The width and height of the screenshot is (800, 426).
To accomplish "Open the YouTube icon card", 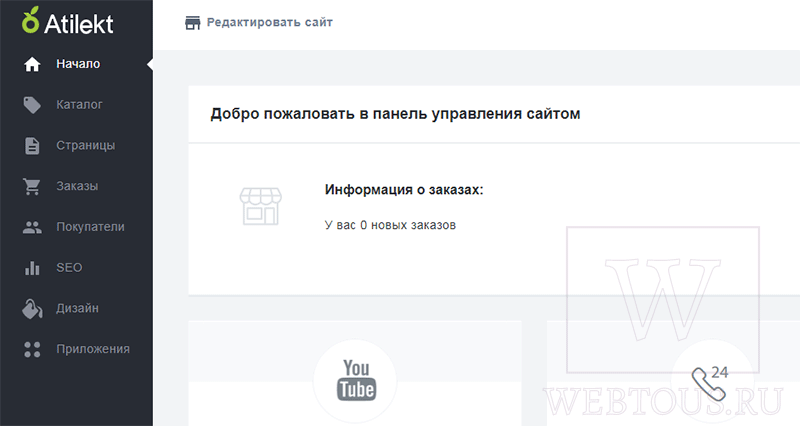I will click(356, 381).
